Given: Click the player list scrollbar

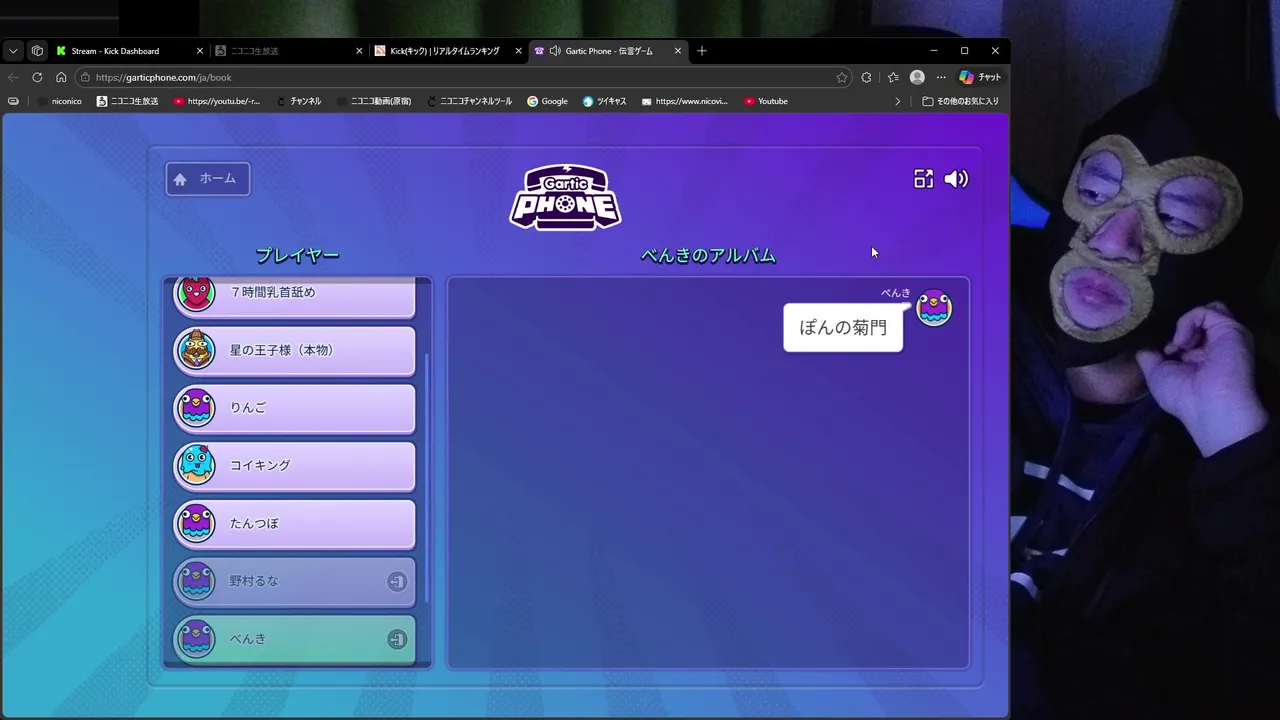Looking at the screenshot, I should (427, 478).
